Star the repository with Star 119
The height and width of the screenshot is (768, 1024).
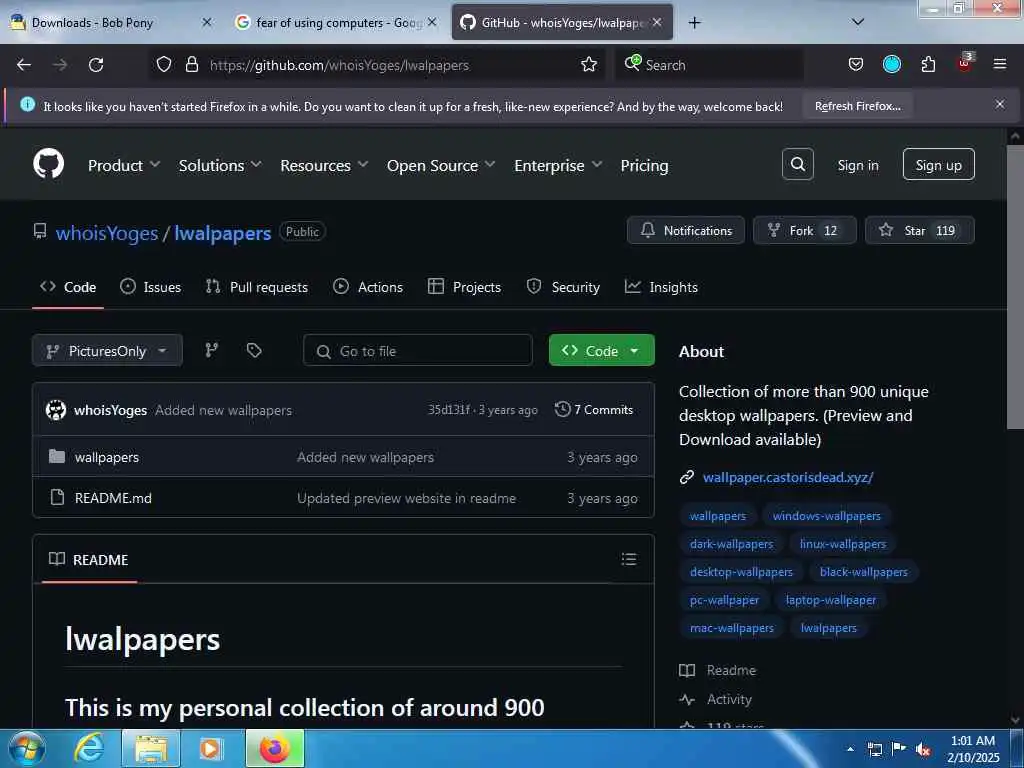coord(920,231)
